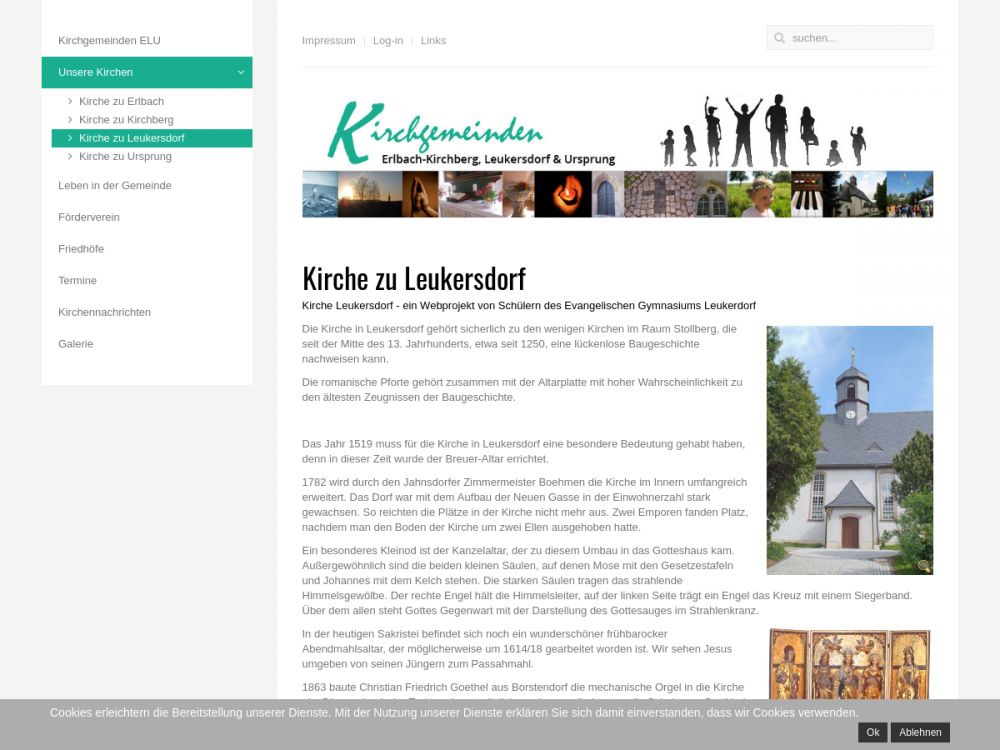Screen dimensions: 1000x750
Task: Accept cookies with the Ok button
Action: coord(872,732)
